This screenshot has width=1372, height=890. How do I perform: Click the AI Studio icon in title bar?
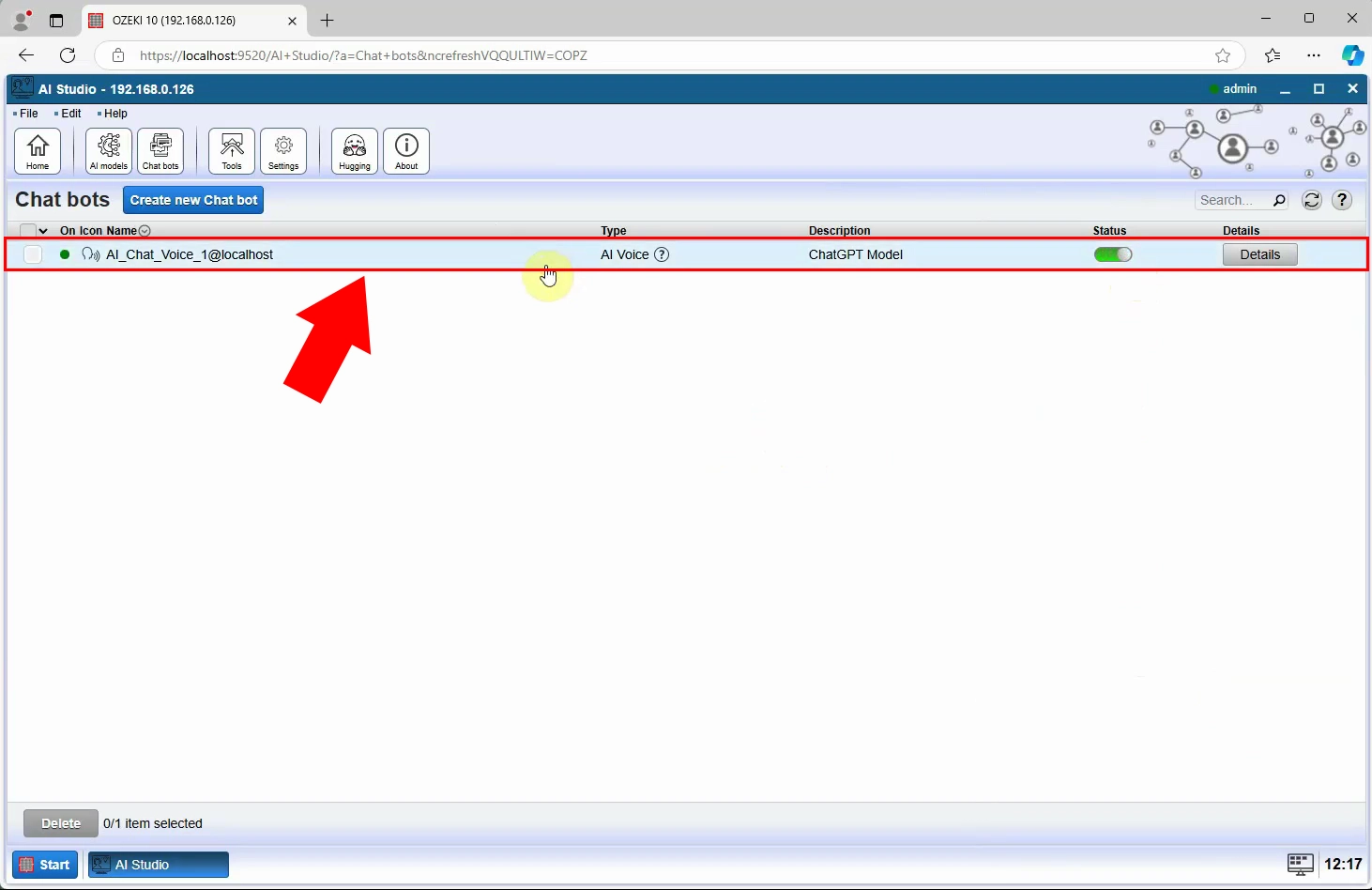[x=22, y=88]
